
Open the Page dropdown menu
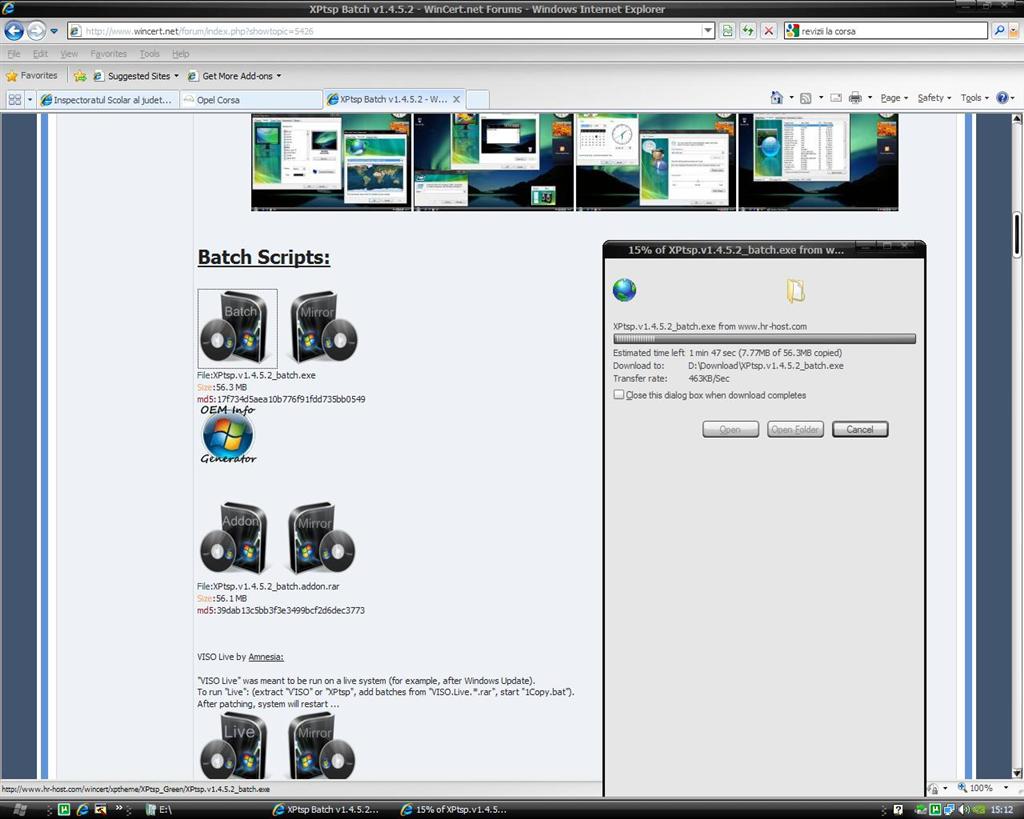tap(893, 98)
